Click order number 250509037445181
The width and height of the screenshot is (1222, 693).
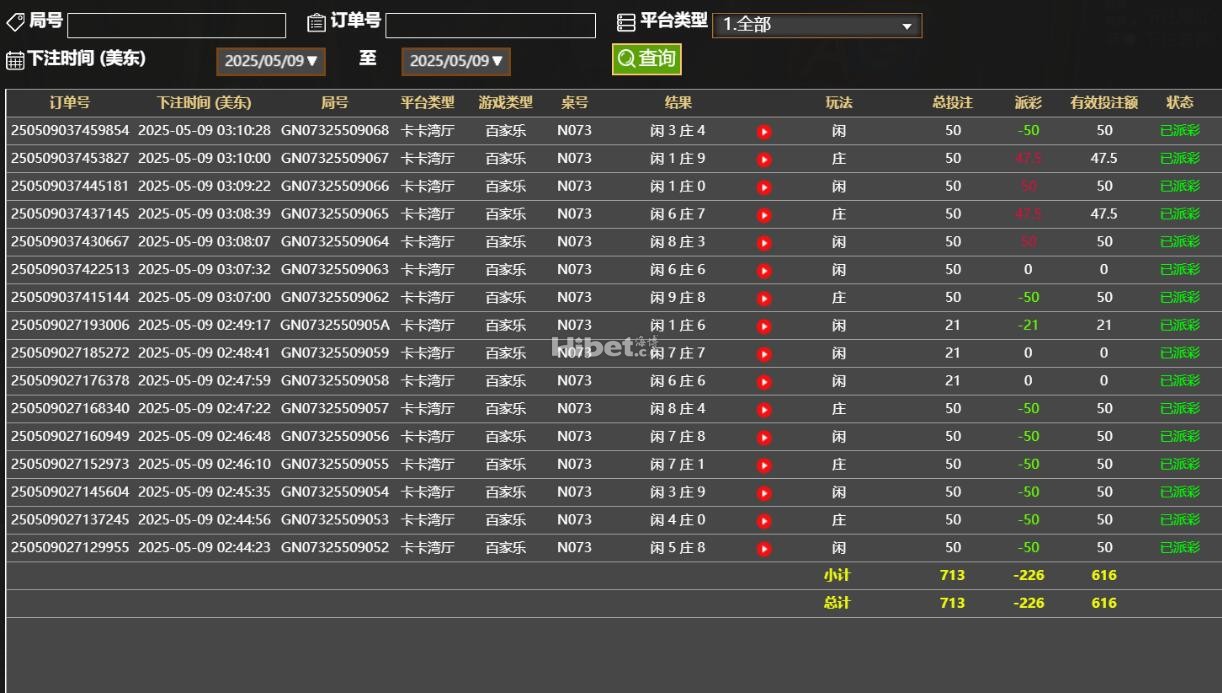[70, 186]
